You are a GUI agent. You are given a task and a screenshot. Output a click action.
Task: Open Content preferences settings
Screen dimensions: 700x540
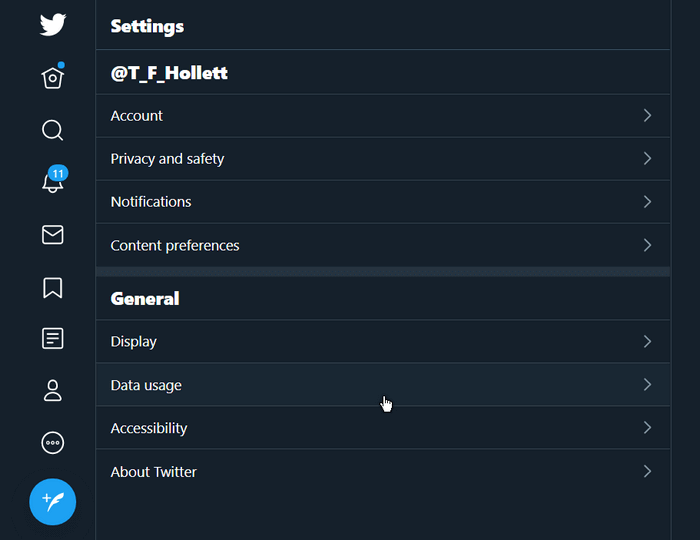pos(383,245)
